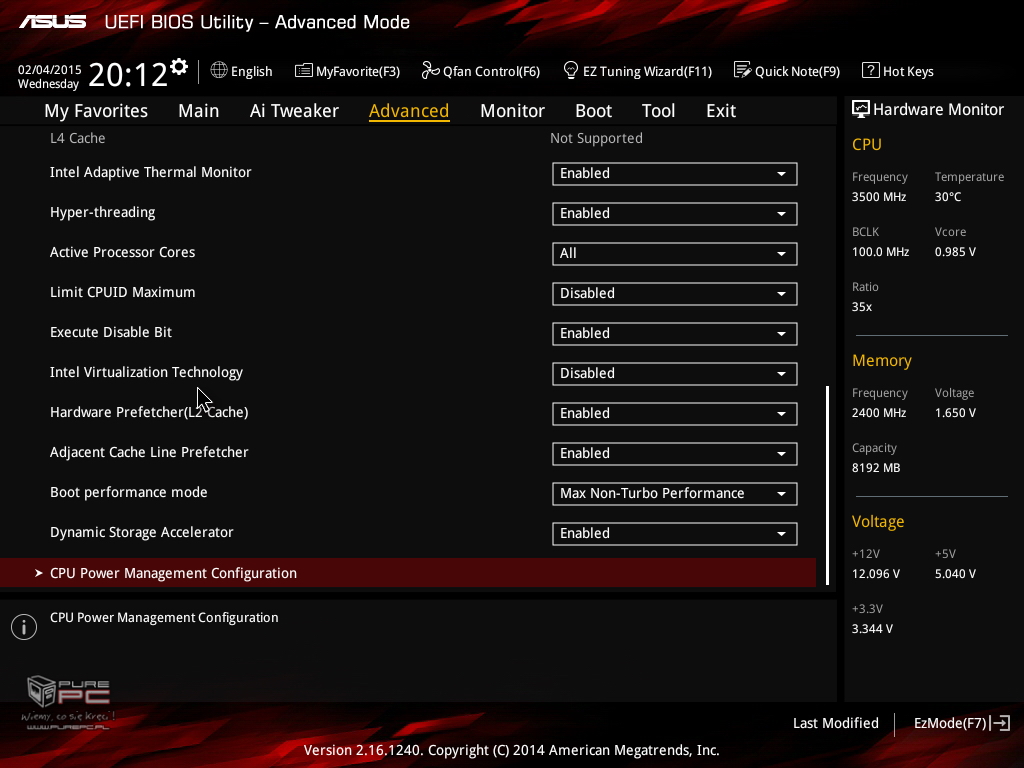Image resolution: width=1024 pixels, height=768 pixels.
Task: Click the settings gear next to the clock
Action: 179,67
